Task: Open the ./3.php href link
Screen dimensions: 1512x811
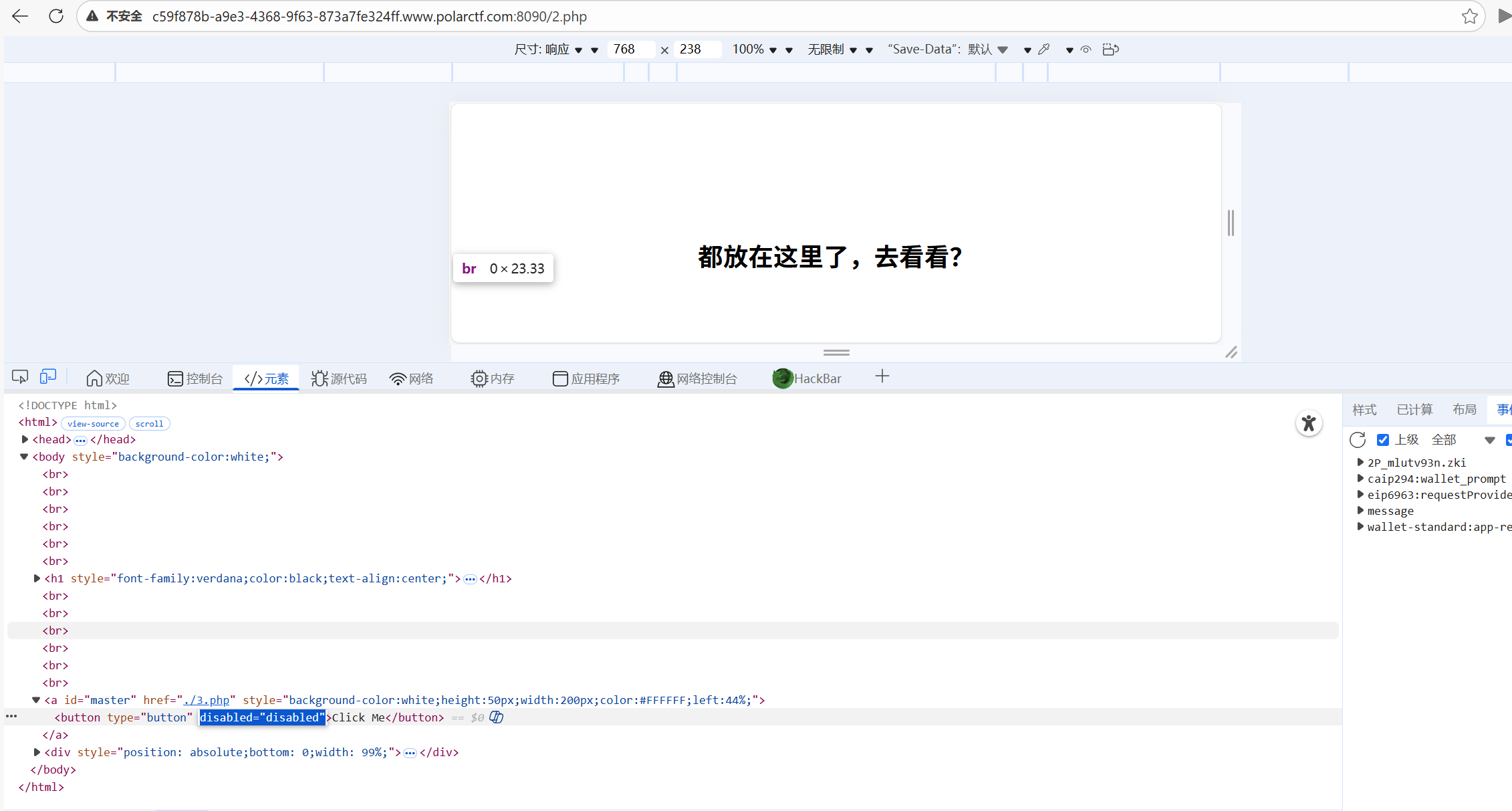Action: click(x=207, y=700)
